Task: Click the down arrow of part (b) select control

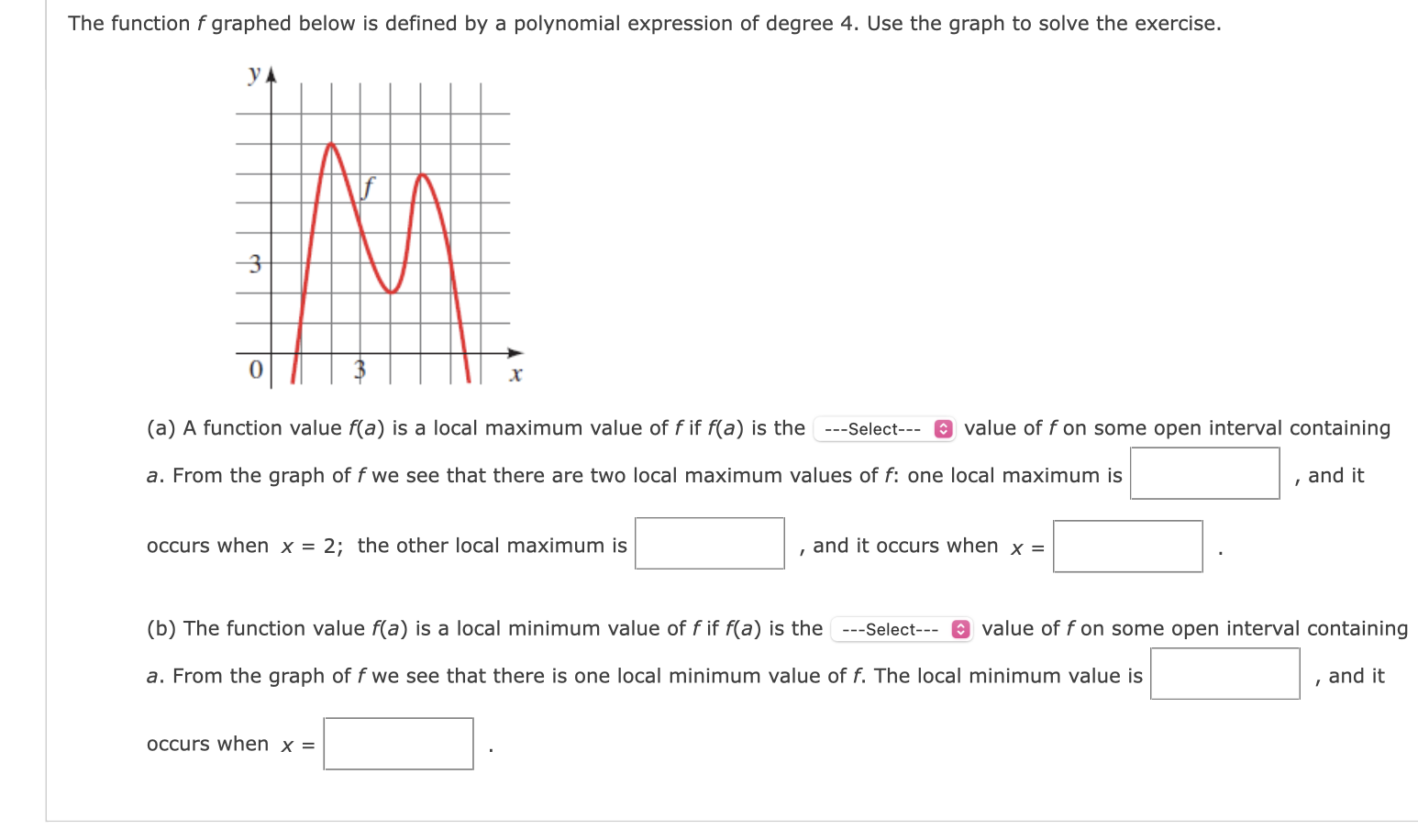Action: (960, 634)
